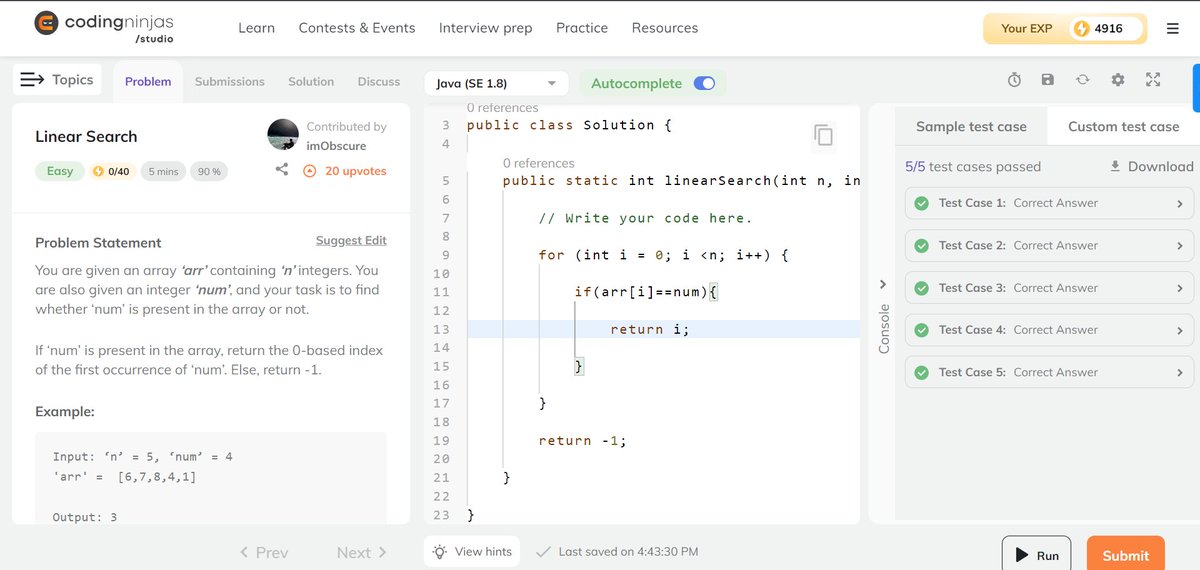This screenshot has width=1200, height=570.
Task: Open the Topics list button
Action: 57,80
